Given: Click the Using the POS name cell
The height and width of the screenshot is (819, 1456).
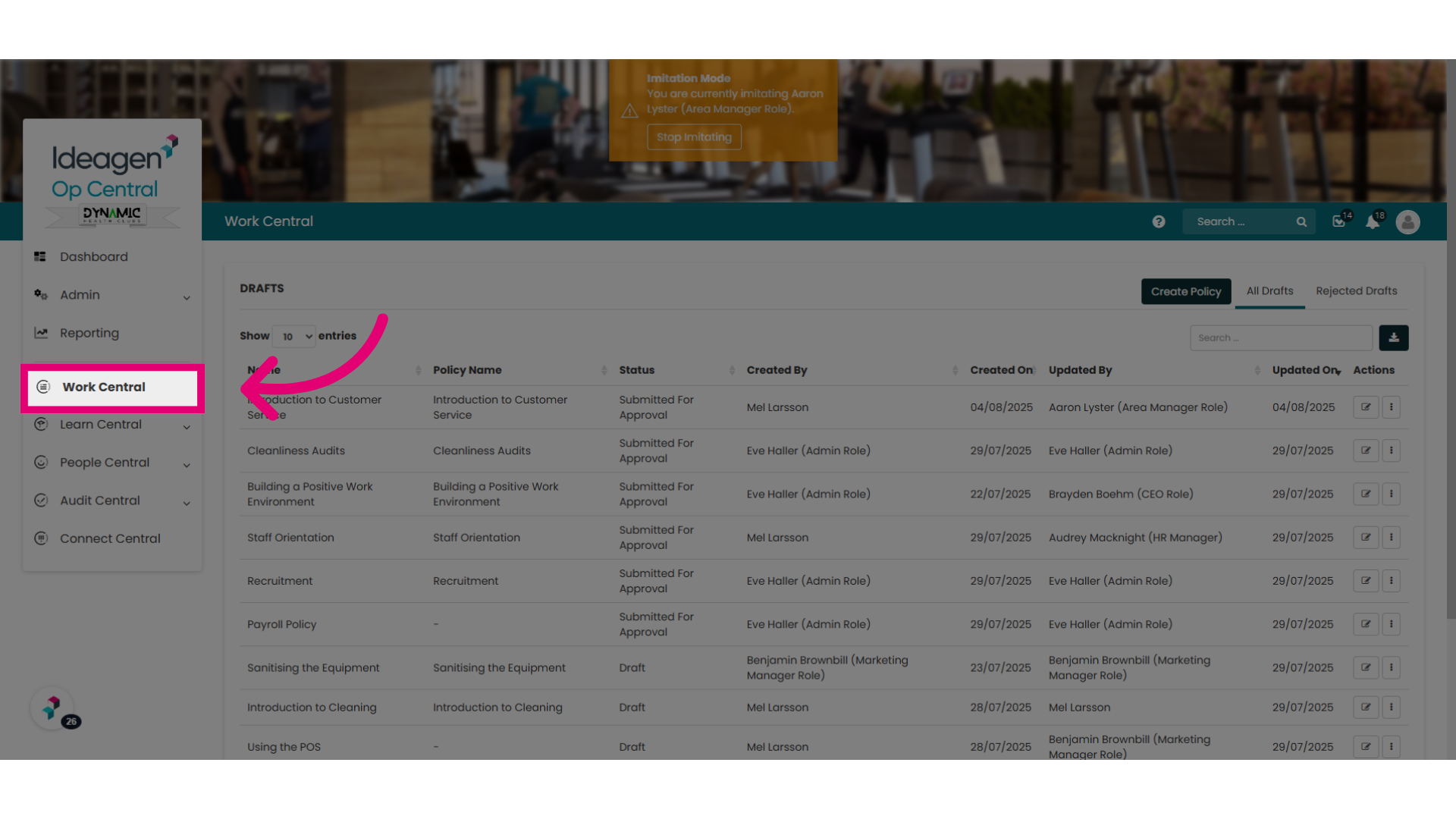Looking at the screenshot, I should click(284, 747).
